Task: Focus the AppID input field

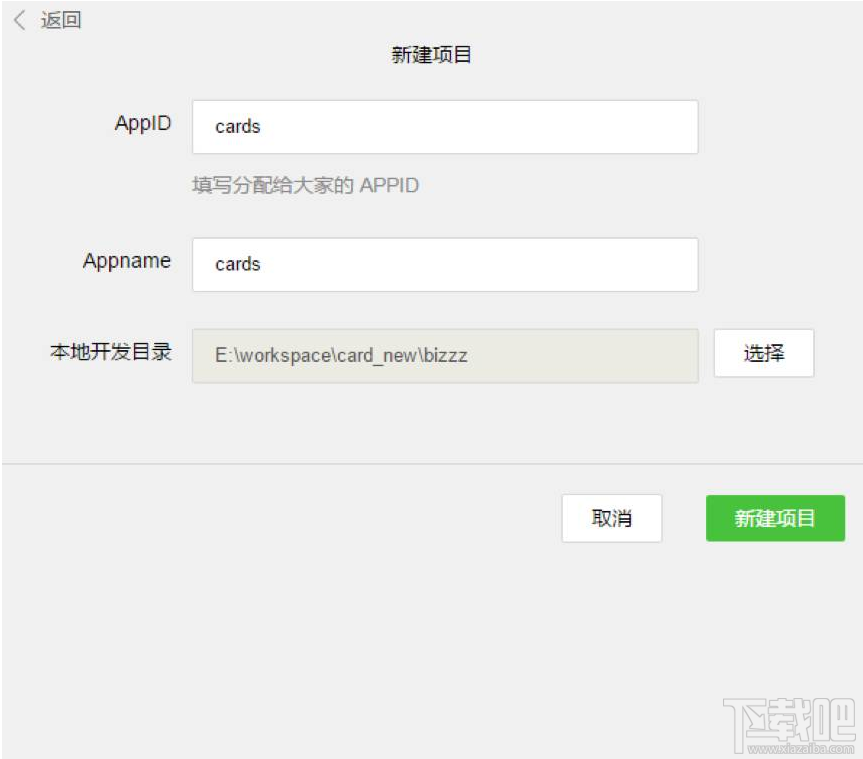Action: tap(445, 127)
